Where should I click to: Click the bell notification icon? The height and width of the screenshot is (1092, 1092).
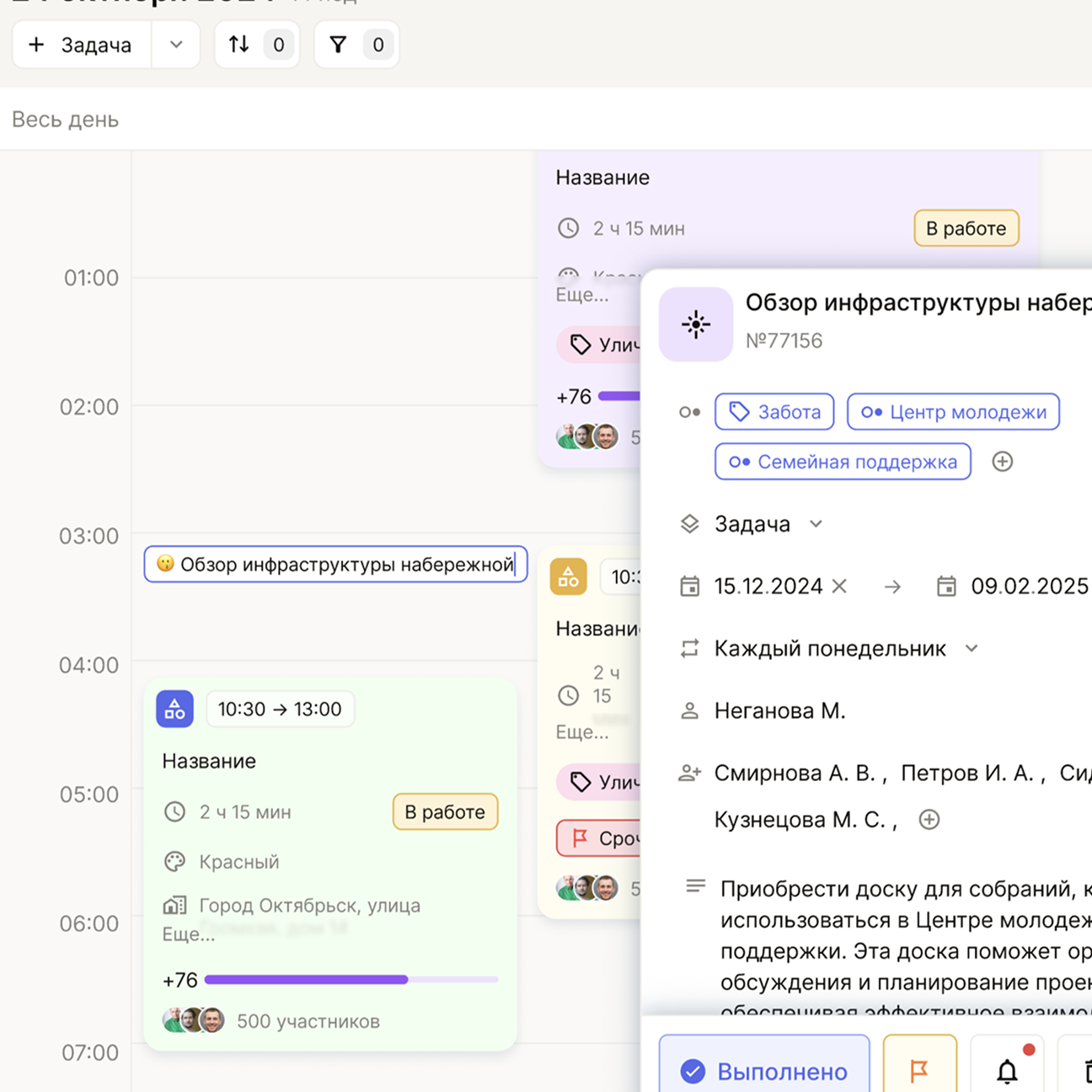[1007, 1070]
